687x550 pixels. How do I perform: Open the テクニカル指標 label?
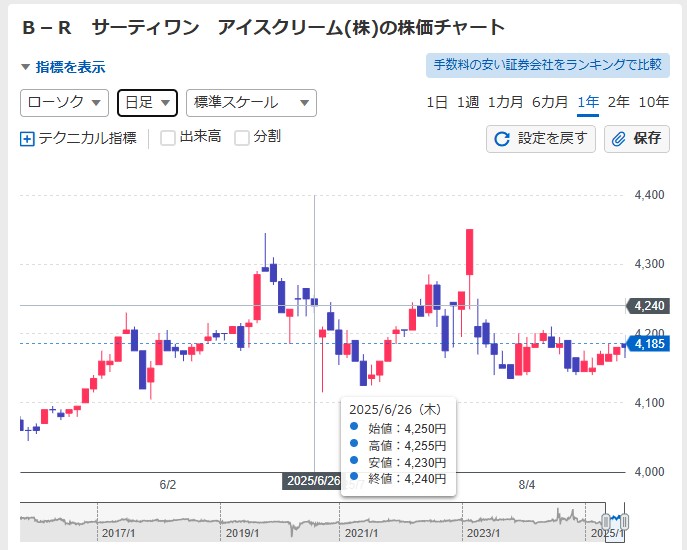click(x=88, y=138)
